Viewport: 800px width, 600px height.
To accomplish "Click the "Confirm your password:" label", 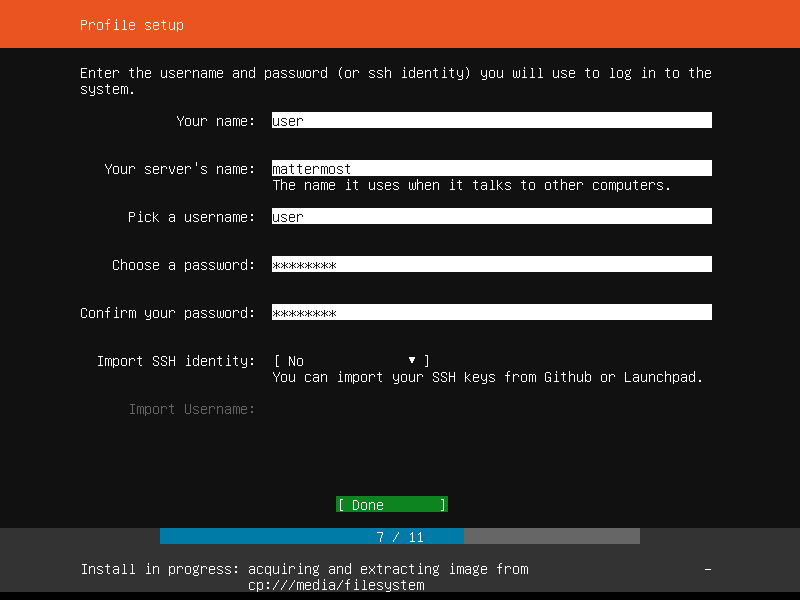I will click(167, 313).
